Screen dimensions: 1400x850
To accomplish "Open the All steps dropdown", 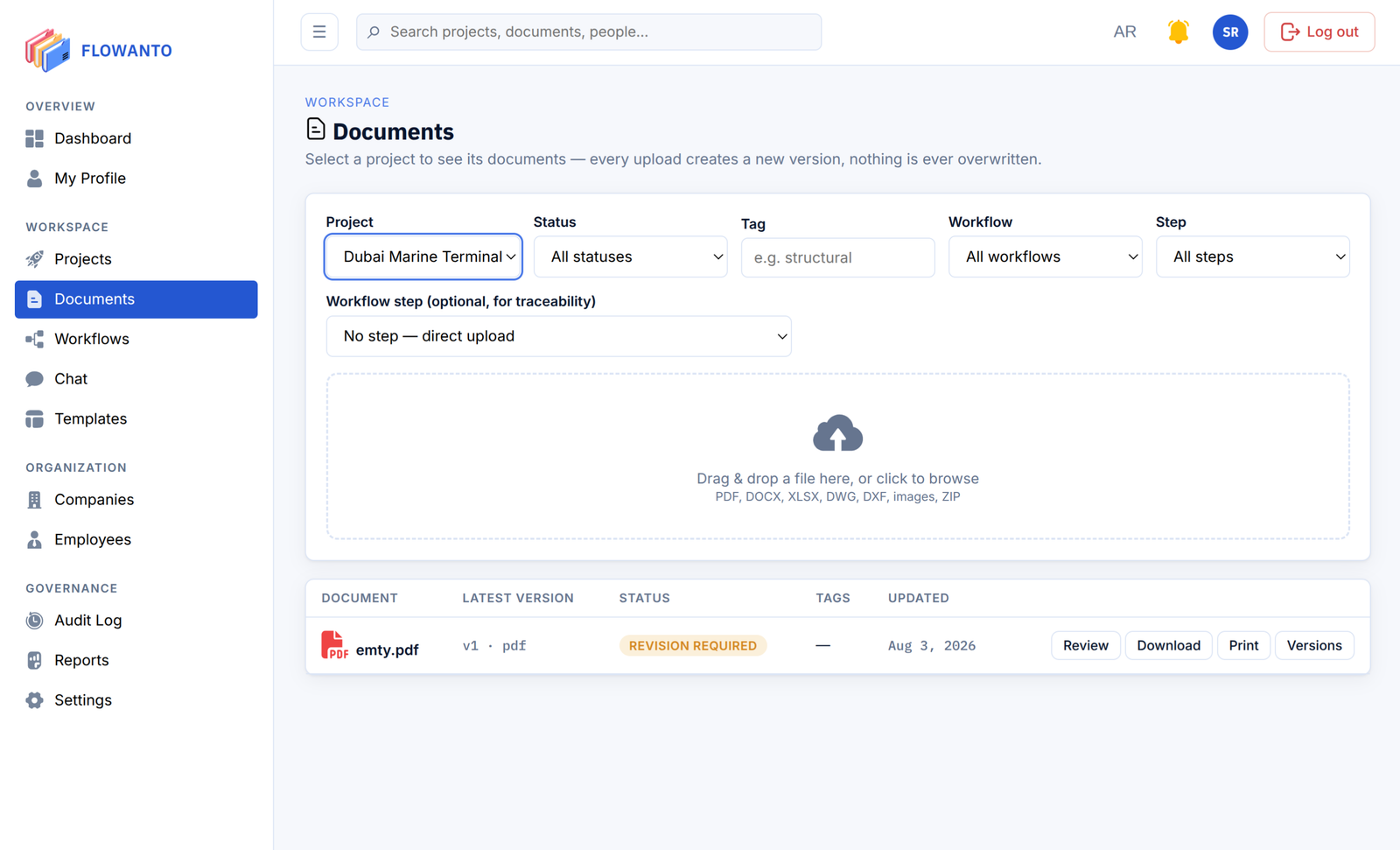I will coord(1252,256).
